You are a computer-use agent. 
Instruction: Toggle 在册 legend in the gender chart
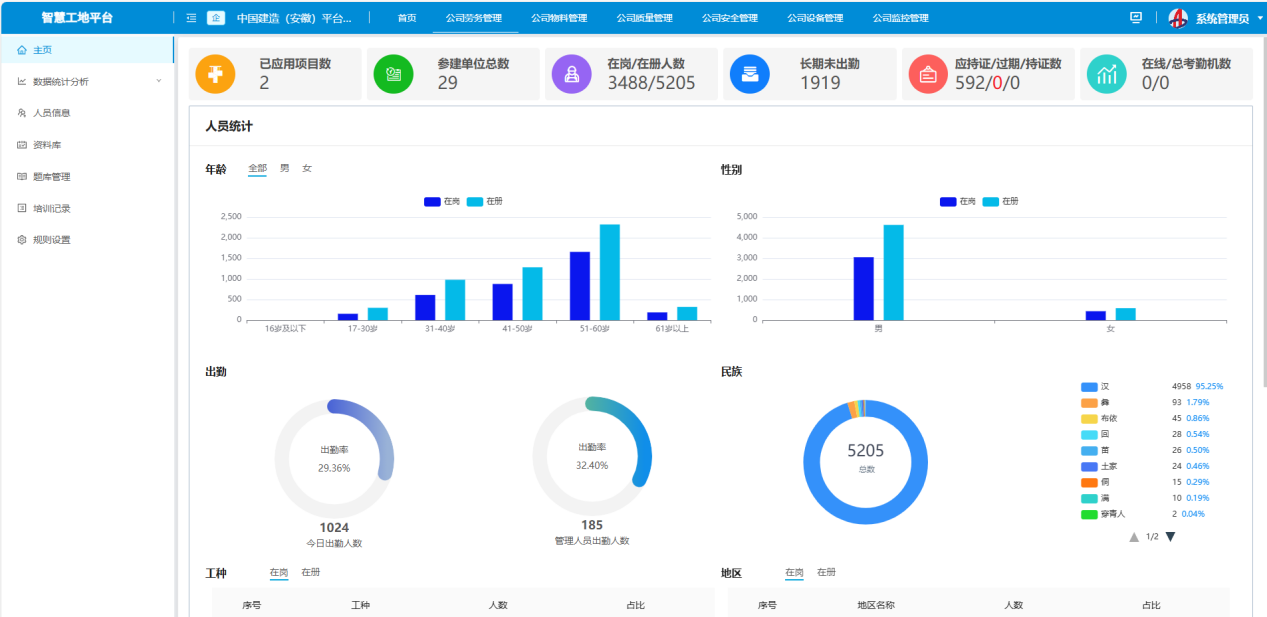[1000, 202]
